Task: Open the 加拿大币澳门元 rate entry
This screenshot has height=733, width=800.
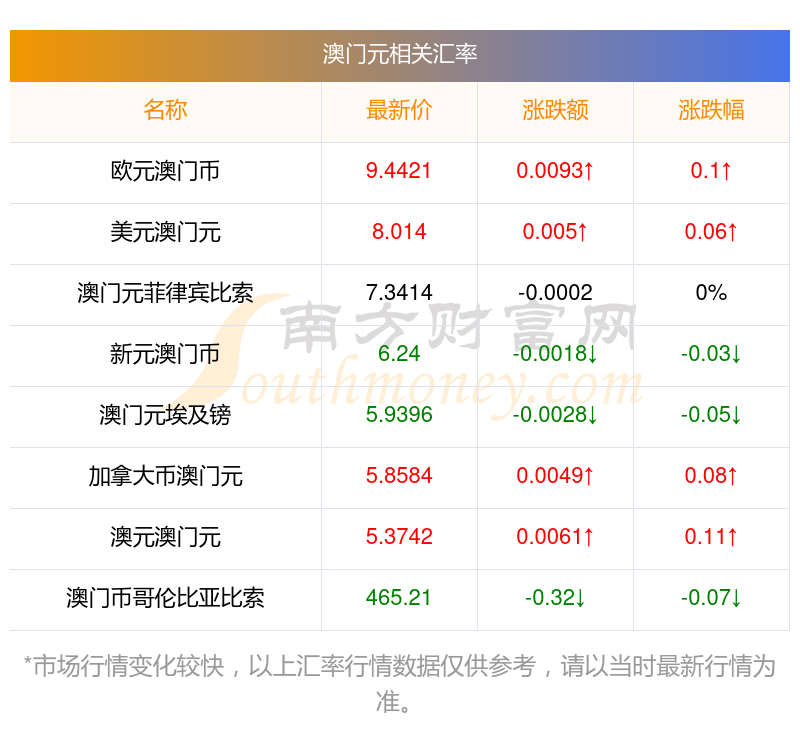Action: [x=165, y=476]
